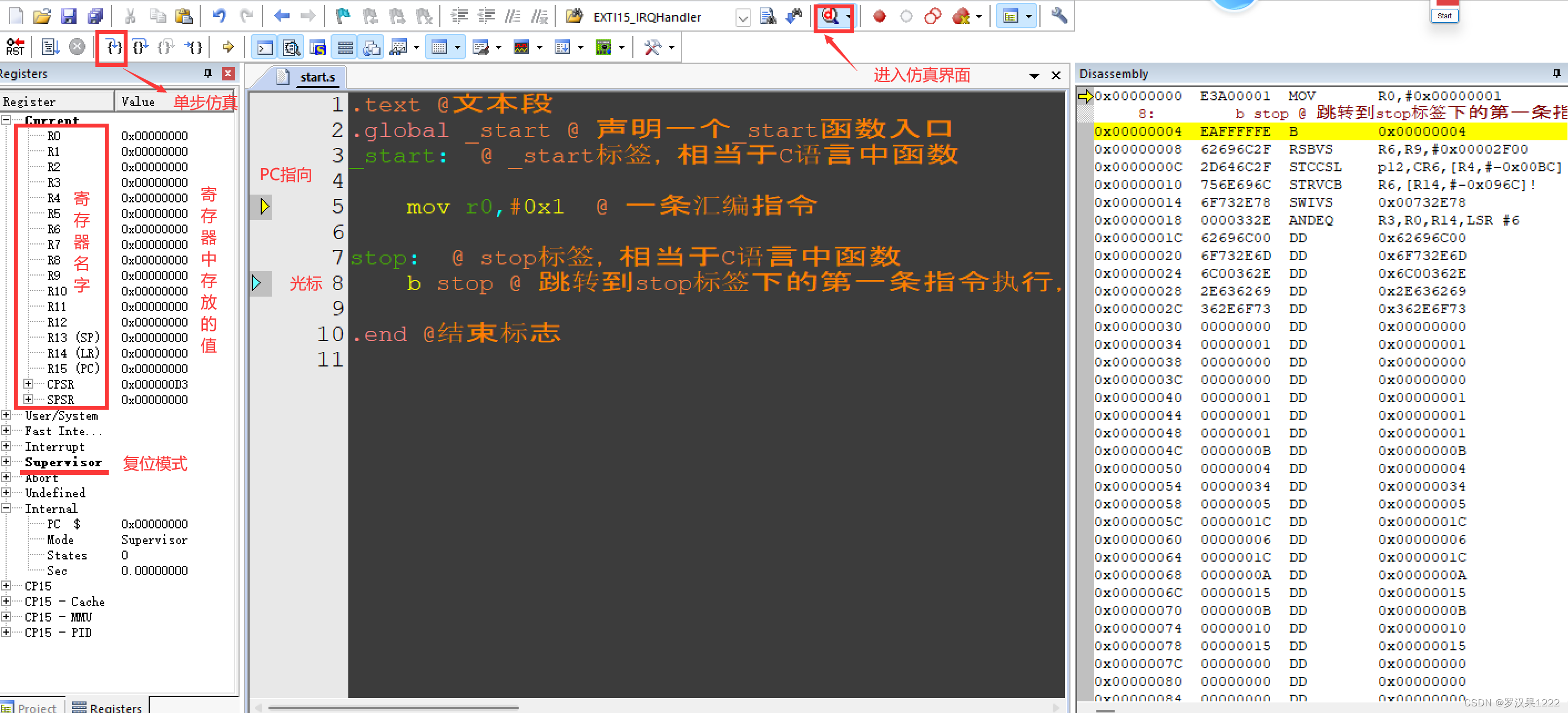
Task: Toggle the Command window
Action: [x=265, y=47]
